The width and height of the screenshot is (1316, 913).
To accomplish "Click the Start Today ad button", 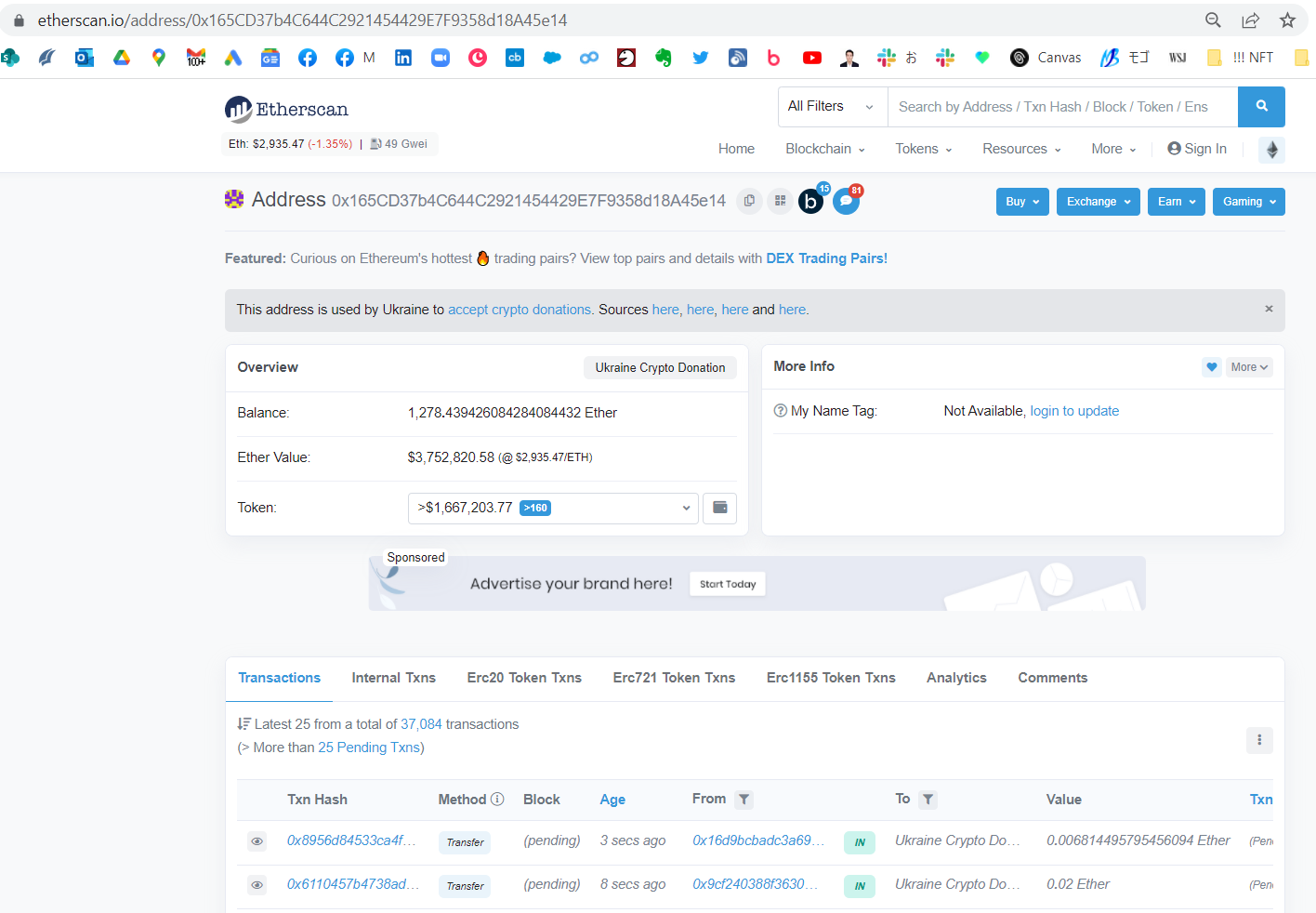I will pyautogui.click(x=728, y=584).
